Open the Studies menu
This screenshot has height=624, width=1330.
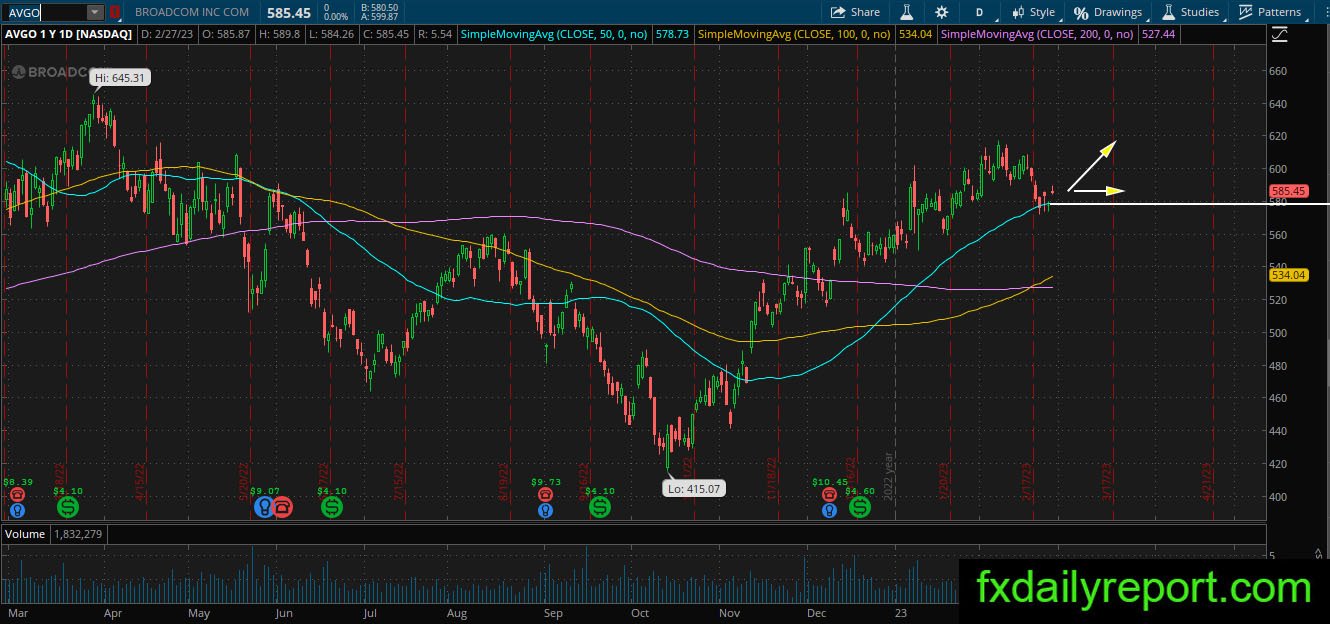click(1190, 12)
